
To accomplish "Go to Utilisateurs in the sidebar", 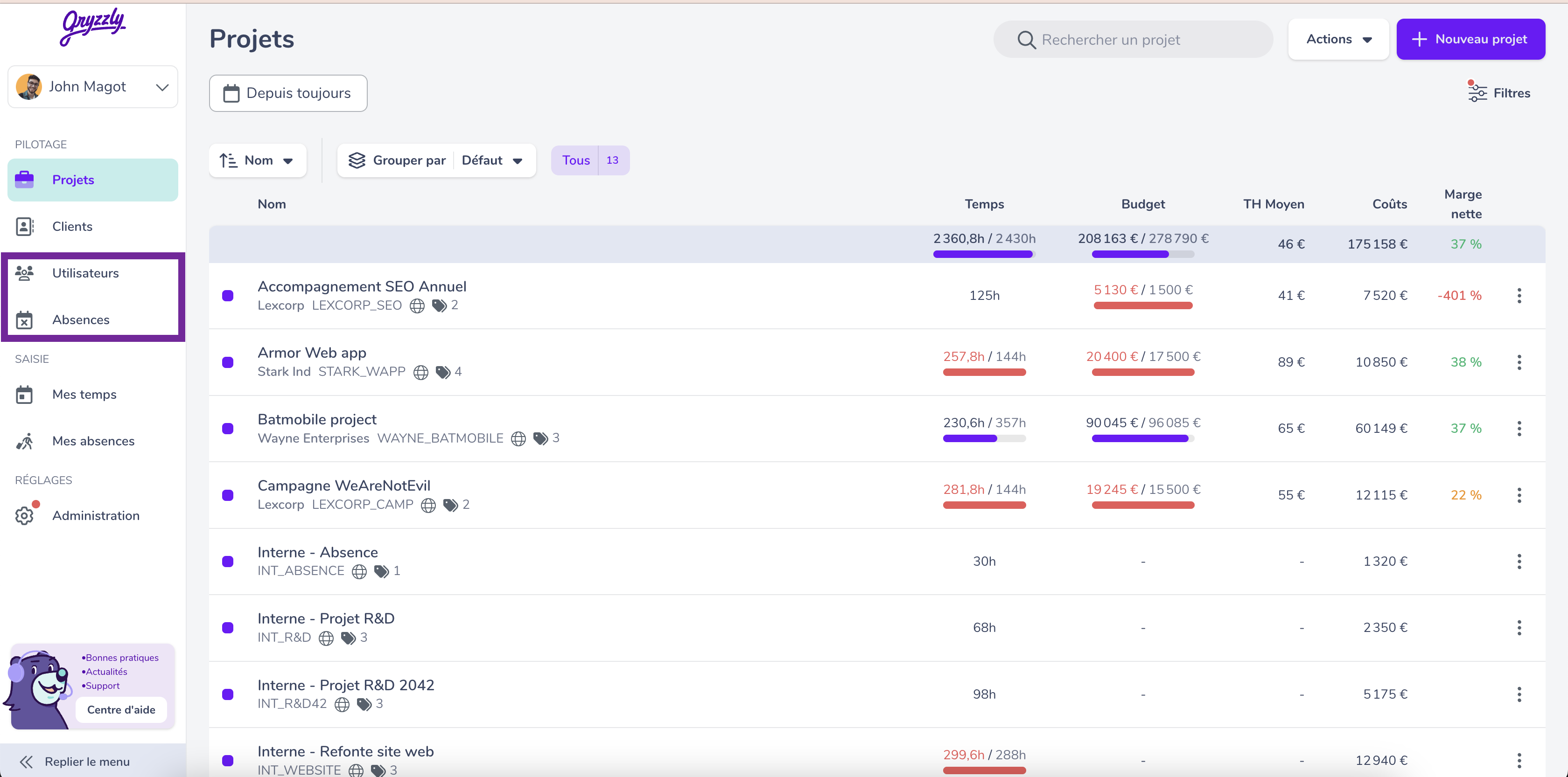I will [x=92, y=273].
